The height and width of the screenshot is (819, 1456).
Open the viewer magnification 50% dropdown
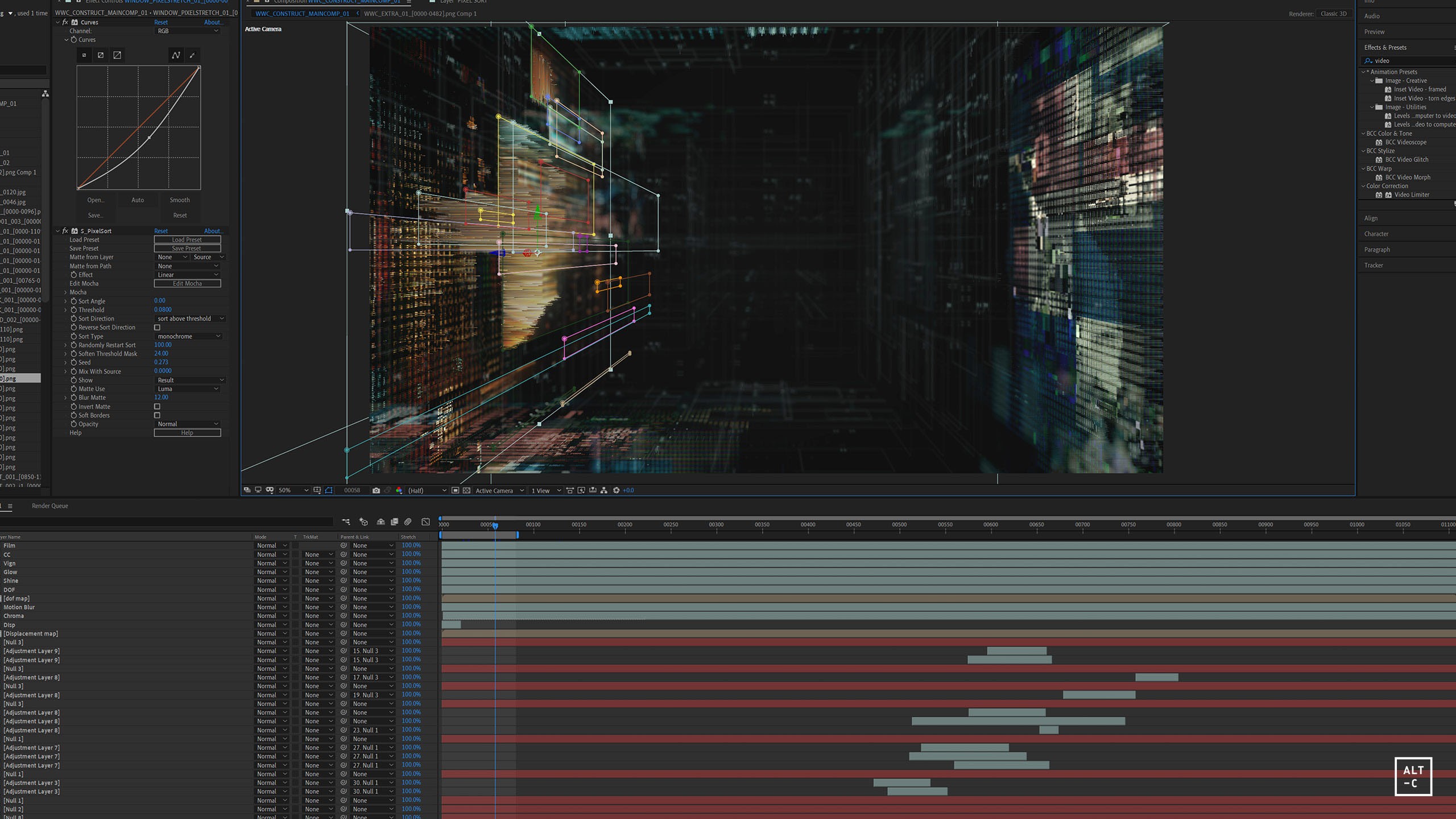coord(293,490)
